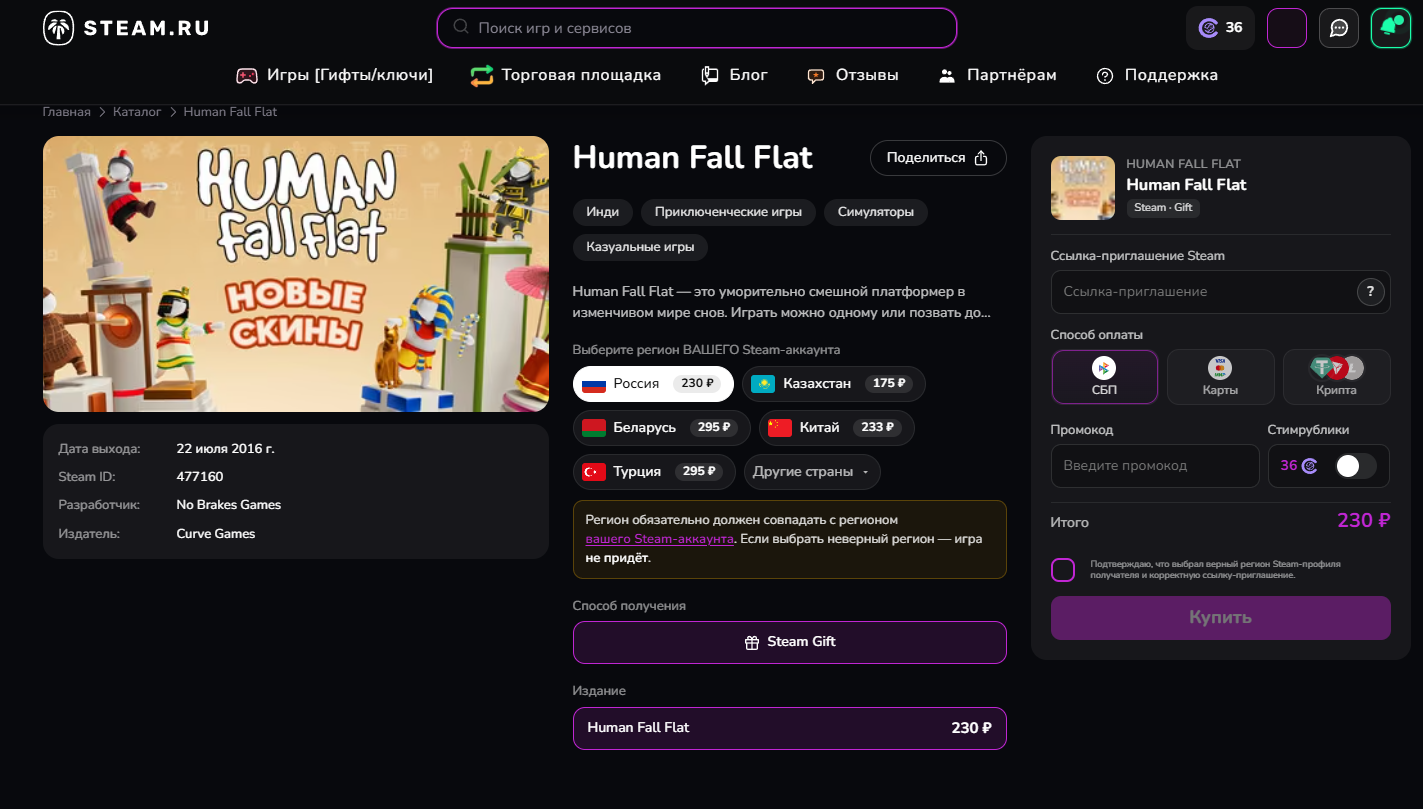Go to Главная breadcrumb
Image resolution: width=1423 pixels, height=809 pixels.
click(67, 112)
